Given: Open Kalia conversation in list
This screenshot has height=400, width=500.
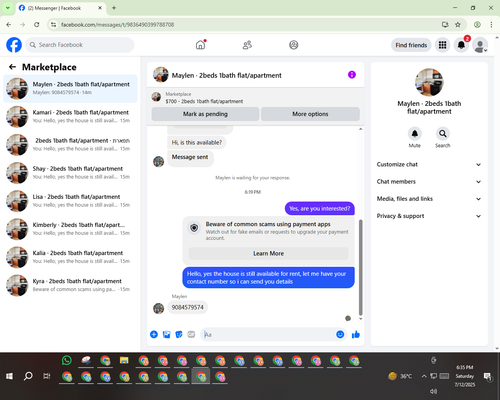Looking at the screenshot, I should pyautogui.click(x=70, y=257).
